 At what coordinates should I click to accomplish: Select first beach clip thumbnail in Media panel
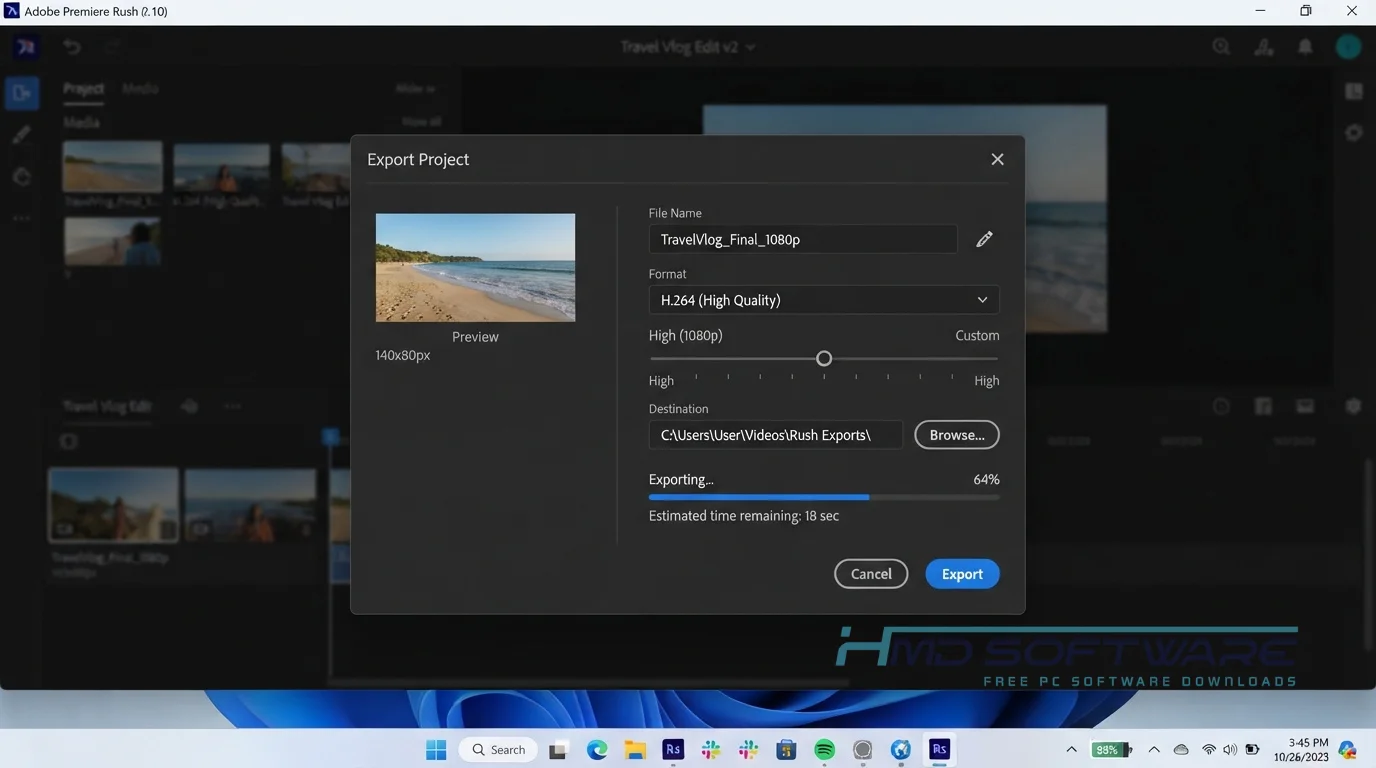click(112, 166)
